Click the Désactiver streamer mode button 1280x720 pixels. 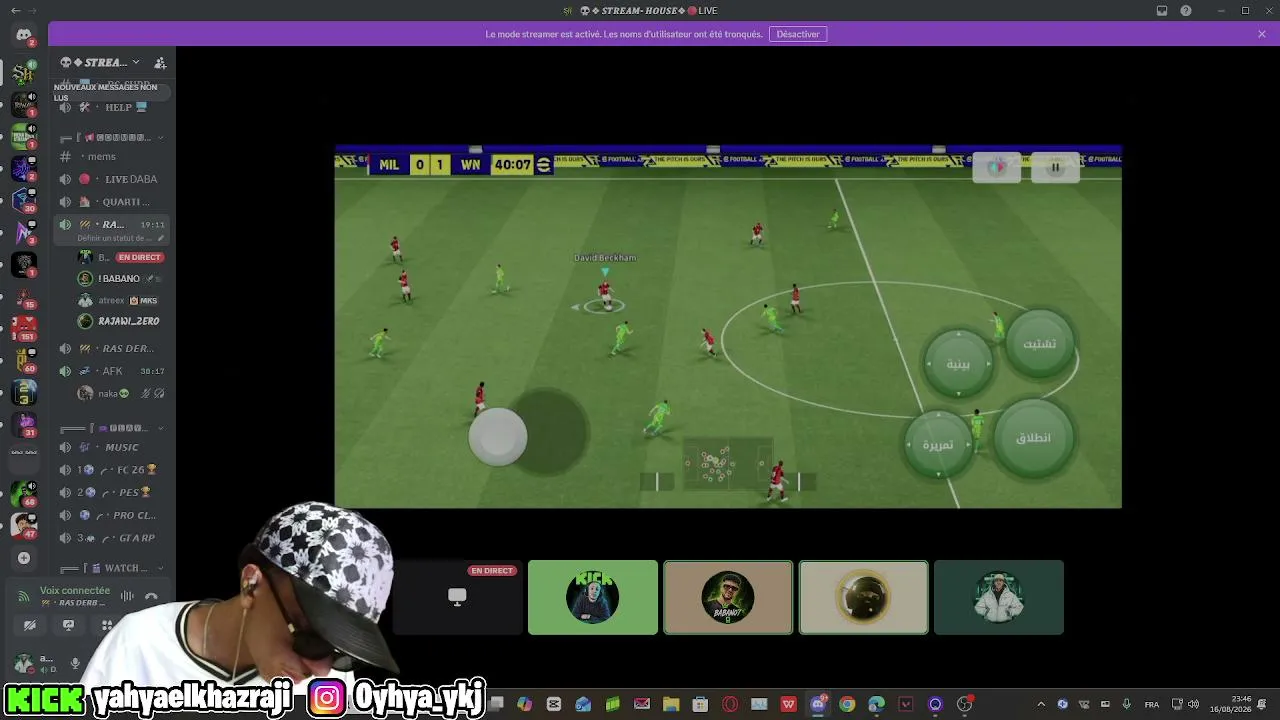pos(798,34)
